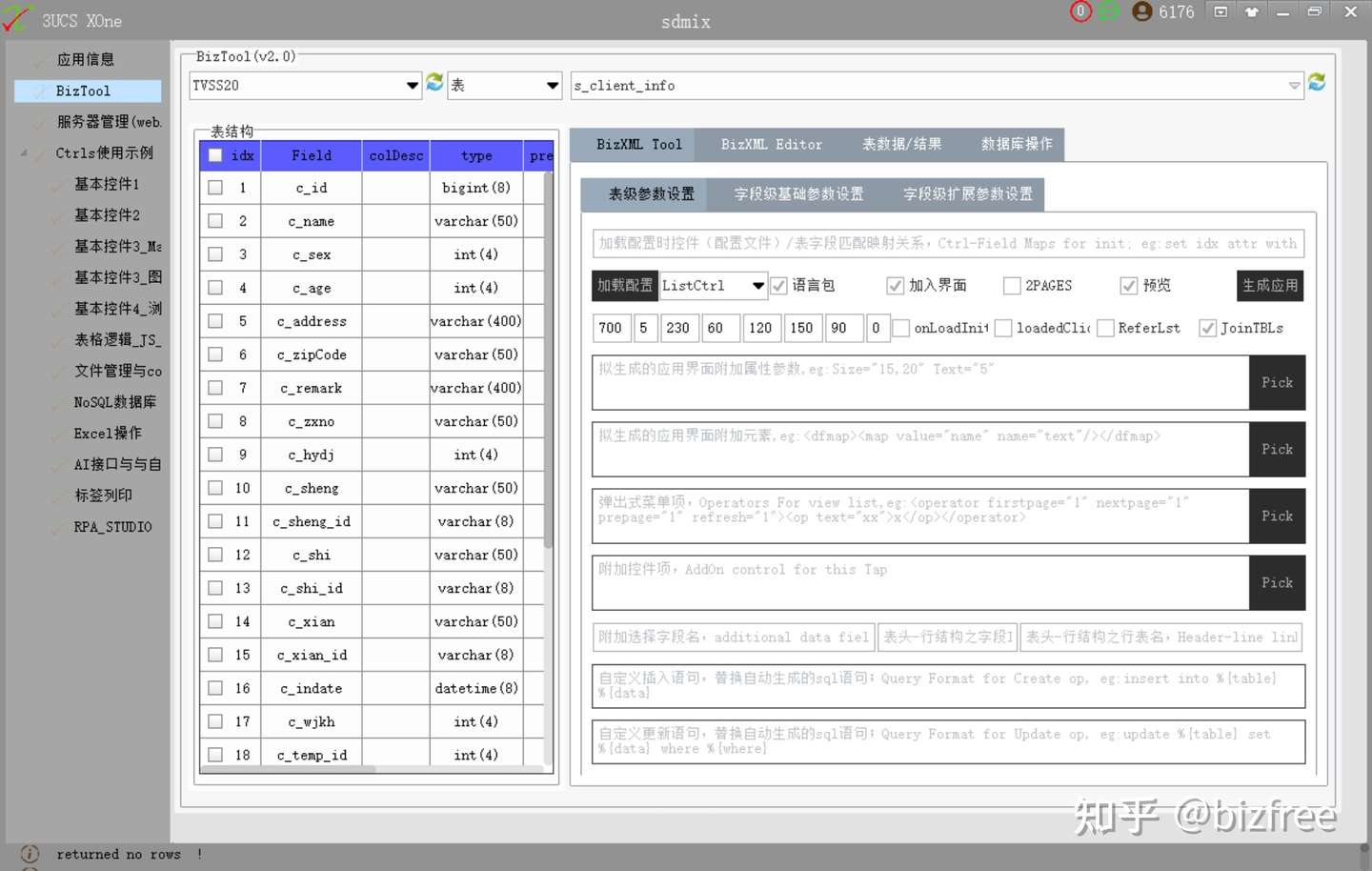Open the user avatar profile 6176
Viewport: 1372px width, 871px height.
click(x=1162, y=11)
